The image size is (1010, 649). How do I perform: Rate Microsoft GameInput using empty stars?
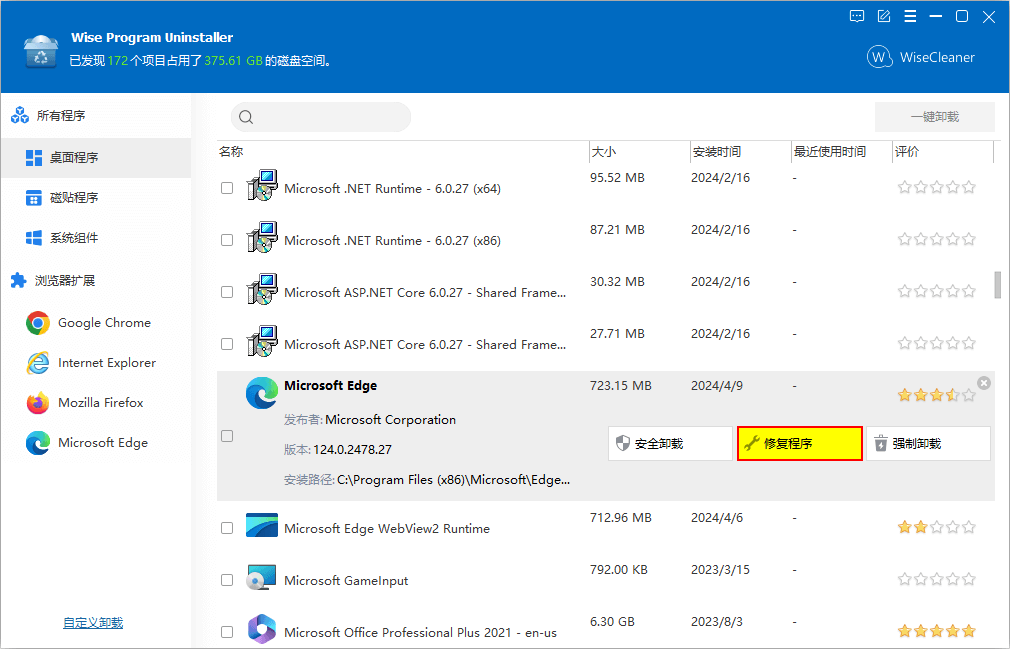(937, 579)
